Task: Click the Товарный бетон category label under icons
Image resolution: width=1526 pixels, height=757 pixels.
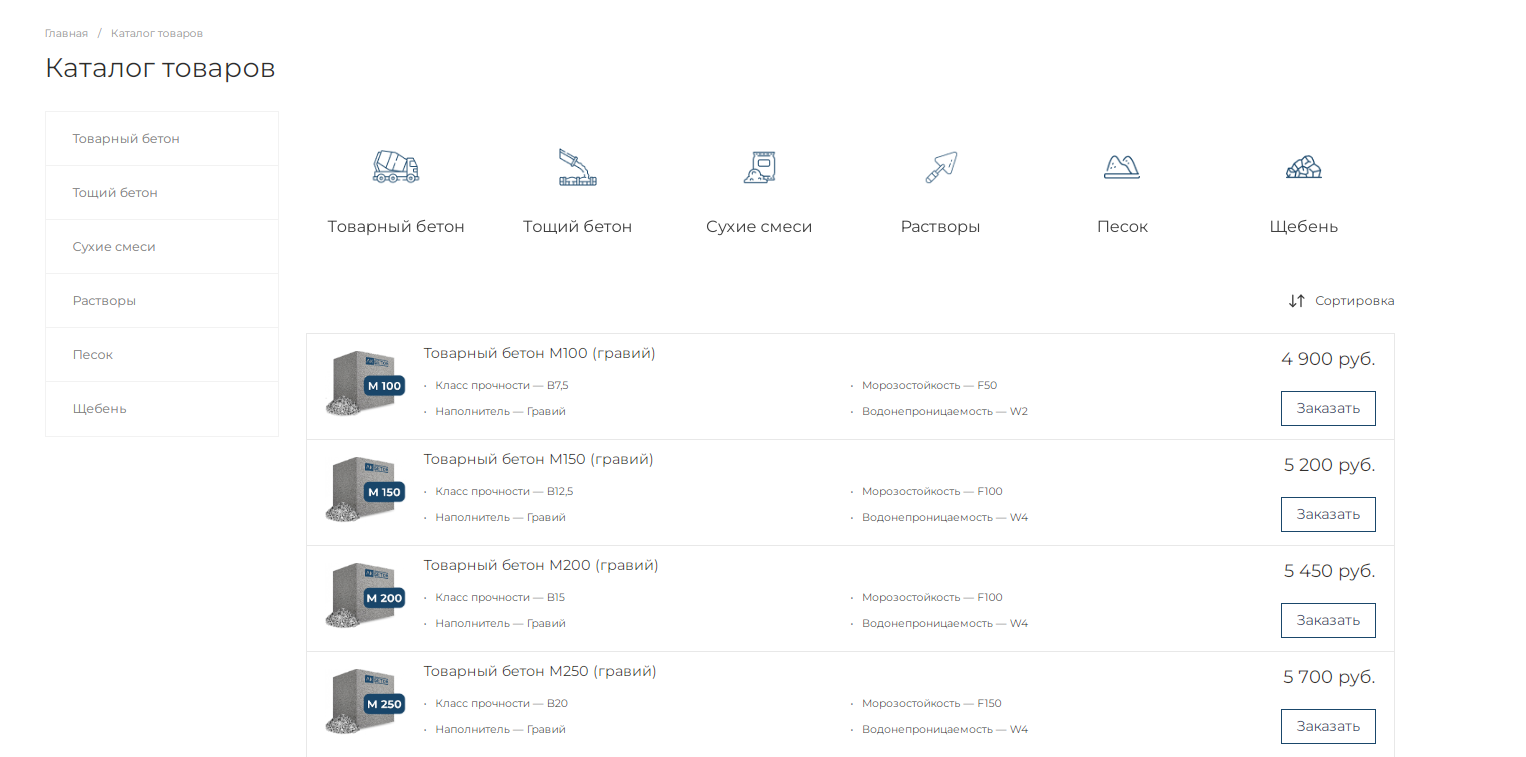Action: [x=396, y=227]
